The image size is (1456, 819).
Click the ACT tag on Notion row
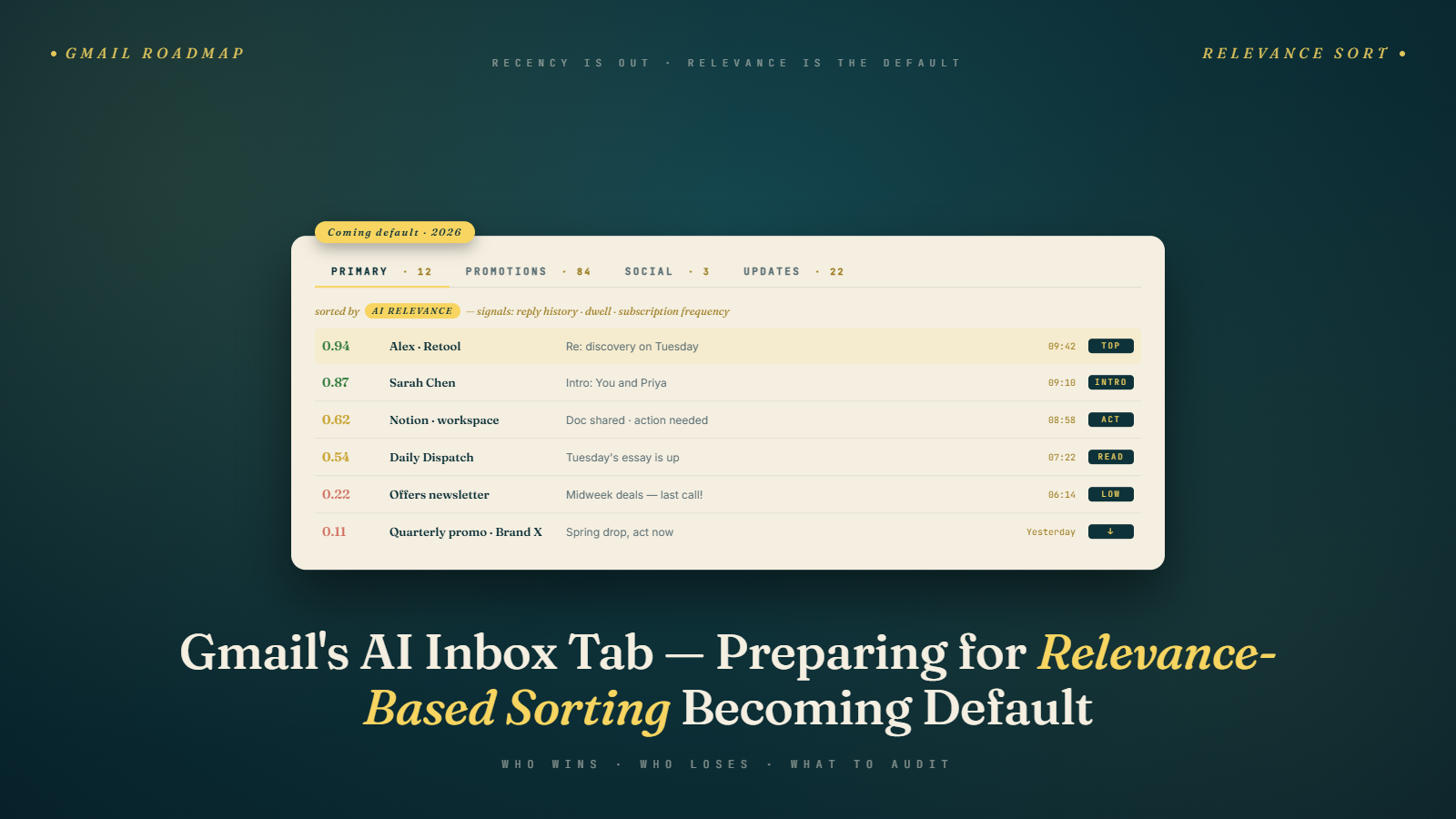[1110, 420]
